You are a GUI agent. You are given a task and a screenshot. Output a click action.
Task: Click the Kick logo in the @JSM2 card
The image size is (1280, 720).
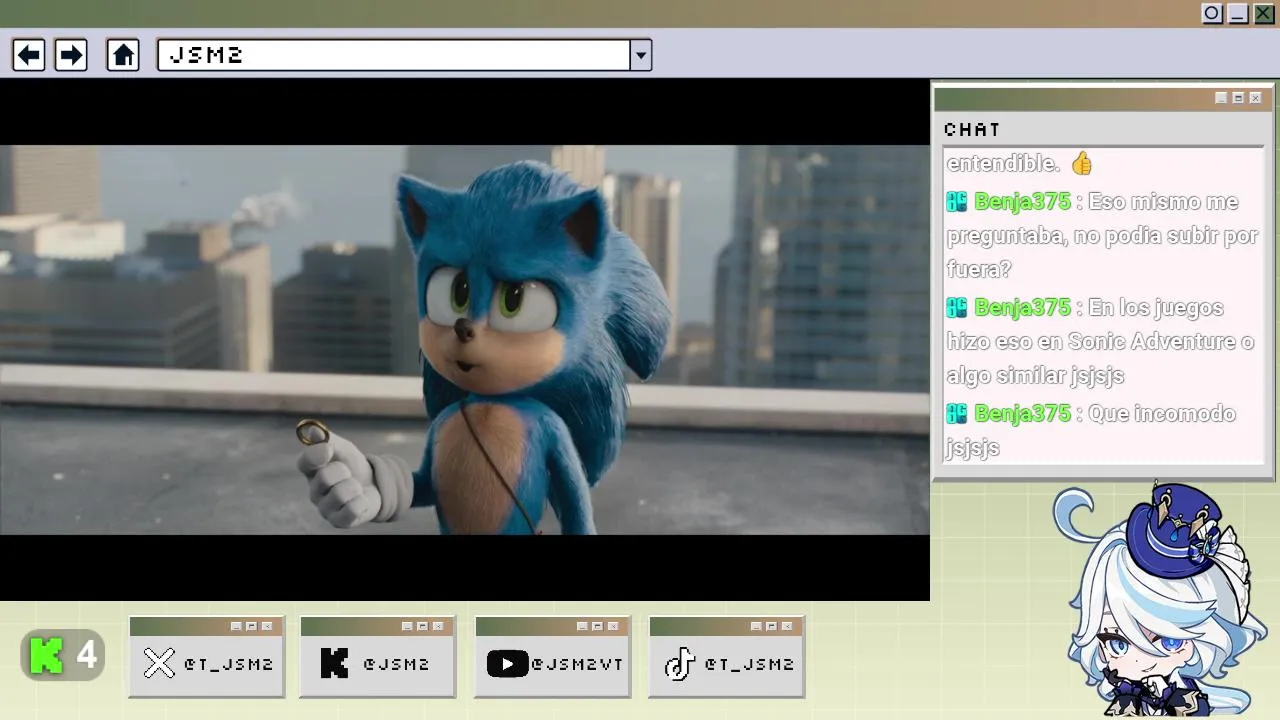[x=335, y=663]
